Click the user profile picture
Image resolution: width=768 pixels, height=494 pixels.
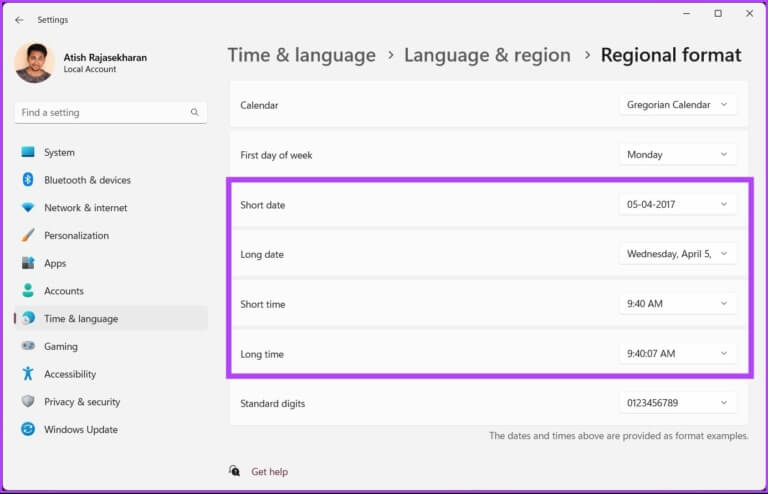click(x=34, y=63)
